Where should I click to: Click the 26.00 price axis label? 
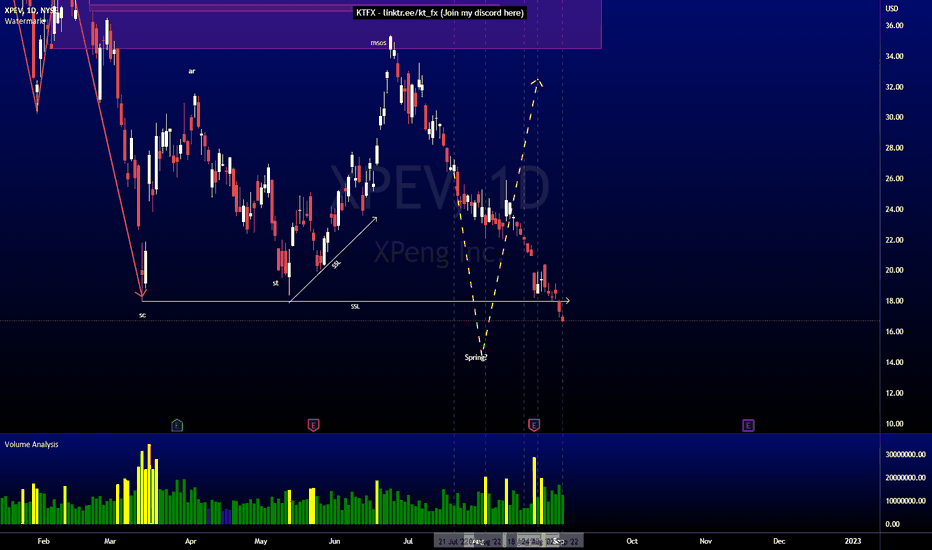pos(894,178)
